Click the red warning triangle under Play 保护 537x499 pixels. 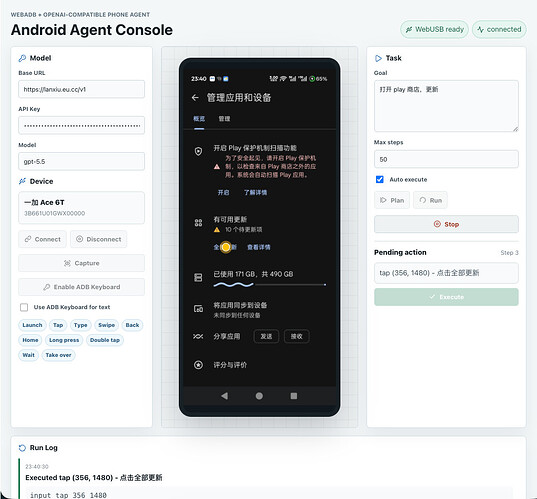point(217,167)
